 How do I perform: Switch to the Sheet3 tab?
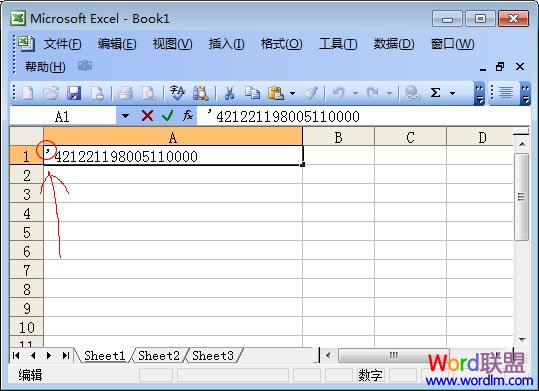point(213,356)
